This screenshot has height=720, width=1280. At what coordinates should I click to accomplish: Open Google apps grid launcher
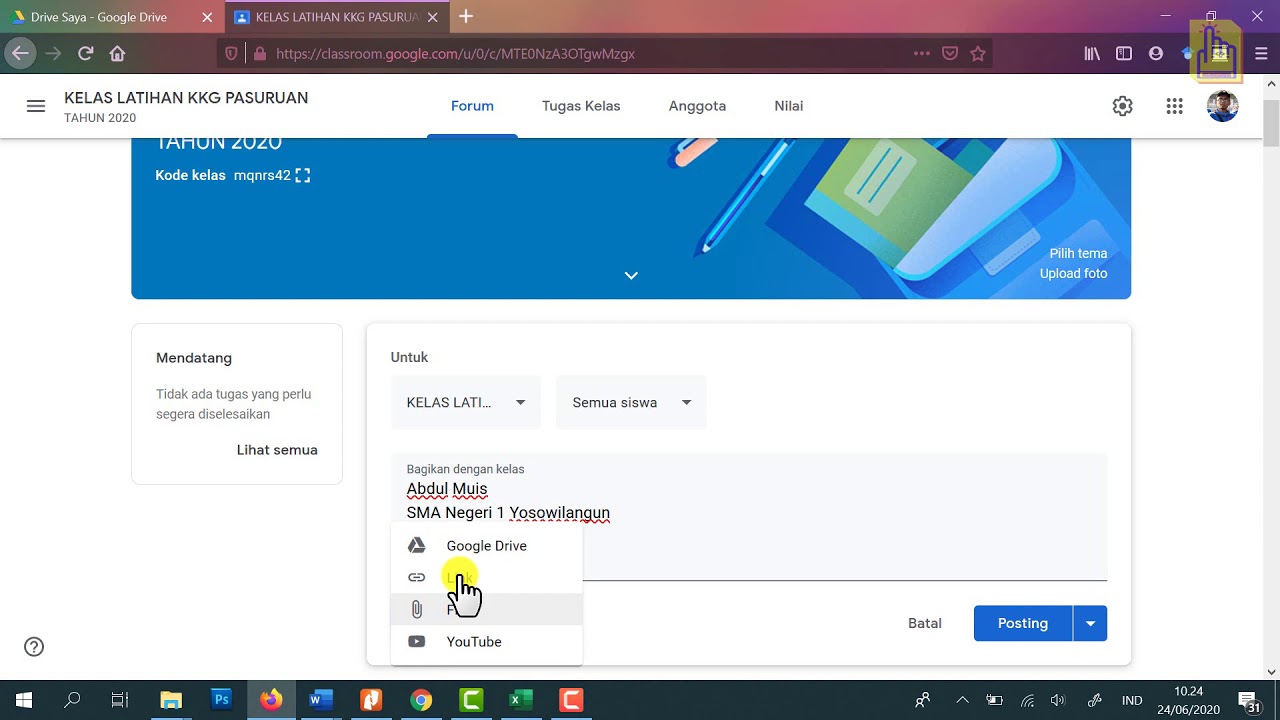(1175, 106)
